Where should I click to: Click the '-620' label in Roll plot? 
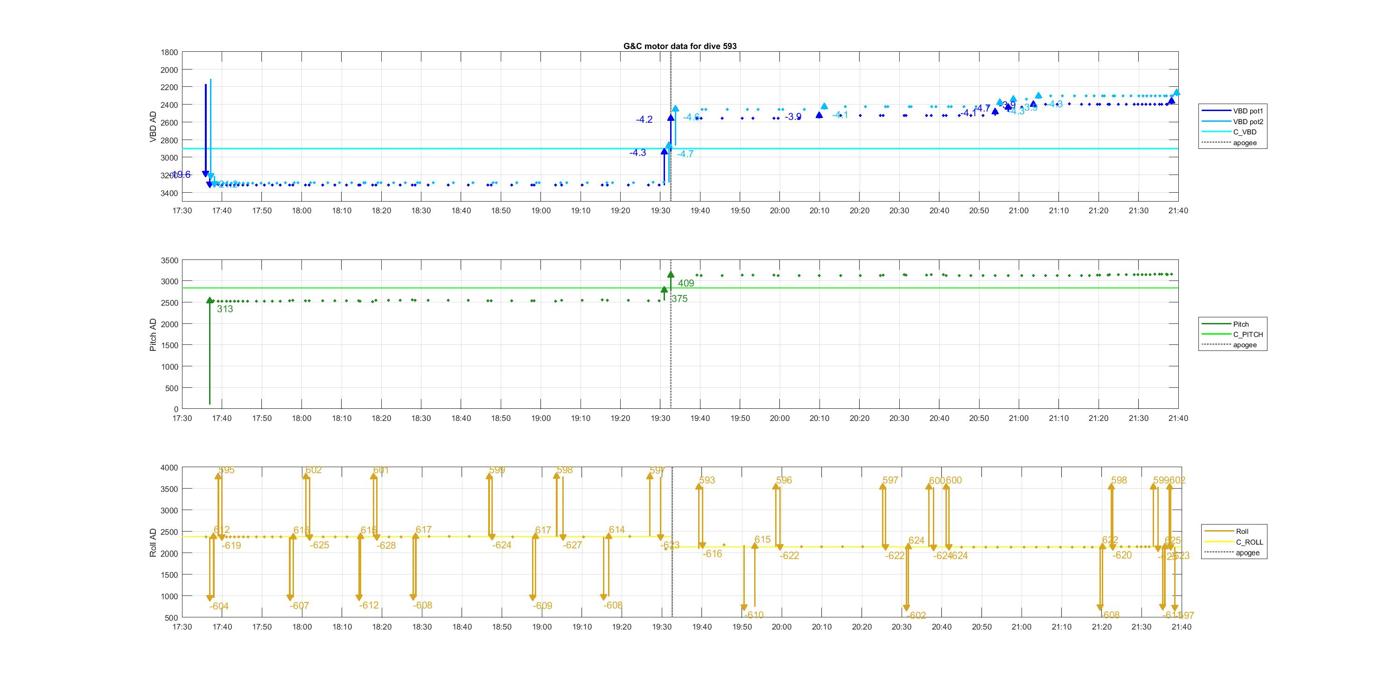(x=1122, y=555)
